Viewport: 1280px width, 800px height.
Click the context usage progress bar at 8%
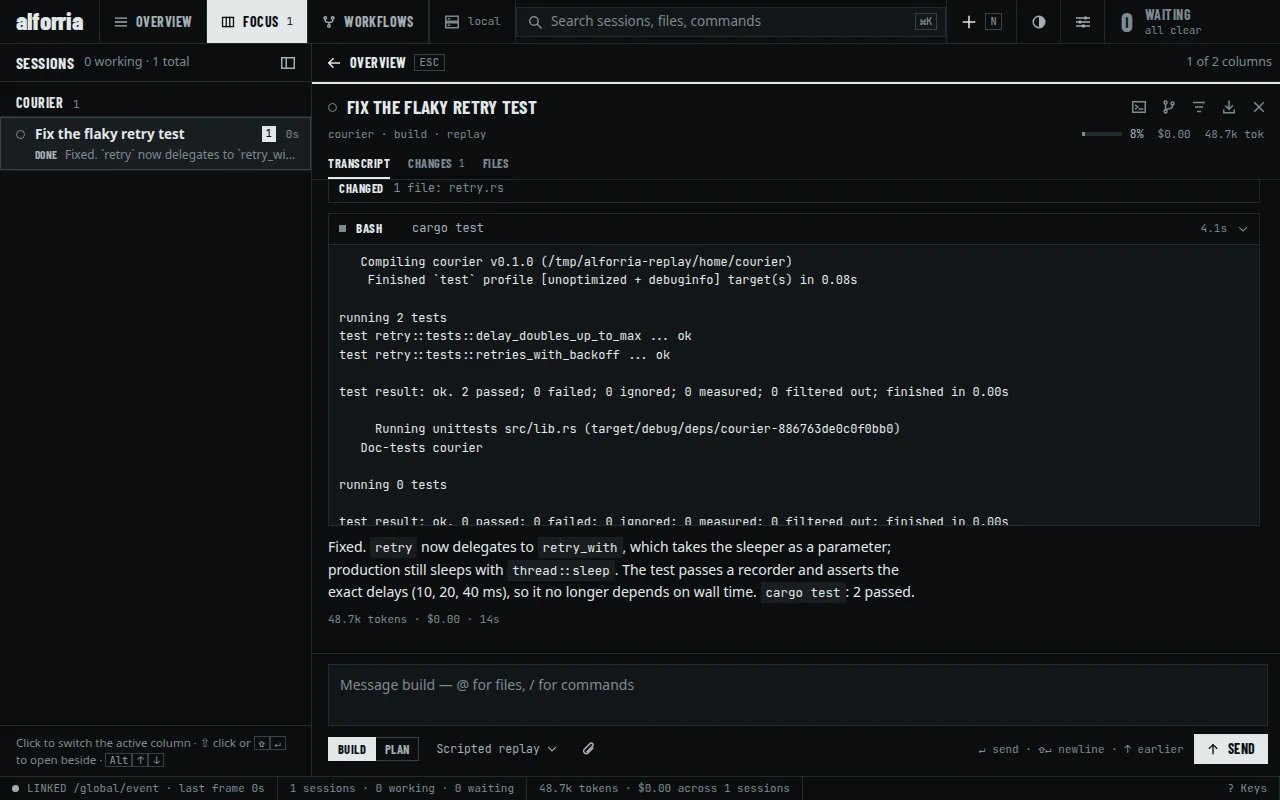[x=1102, y=134]
